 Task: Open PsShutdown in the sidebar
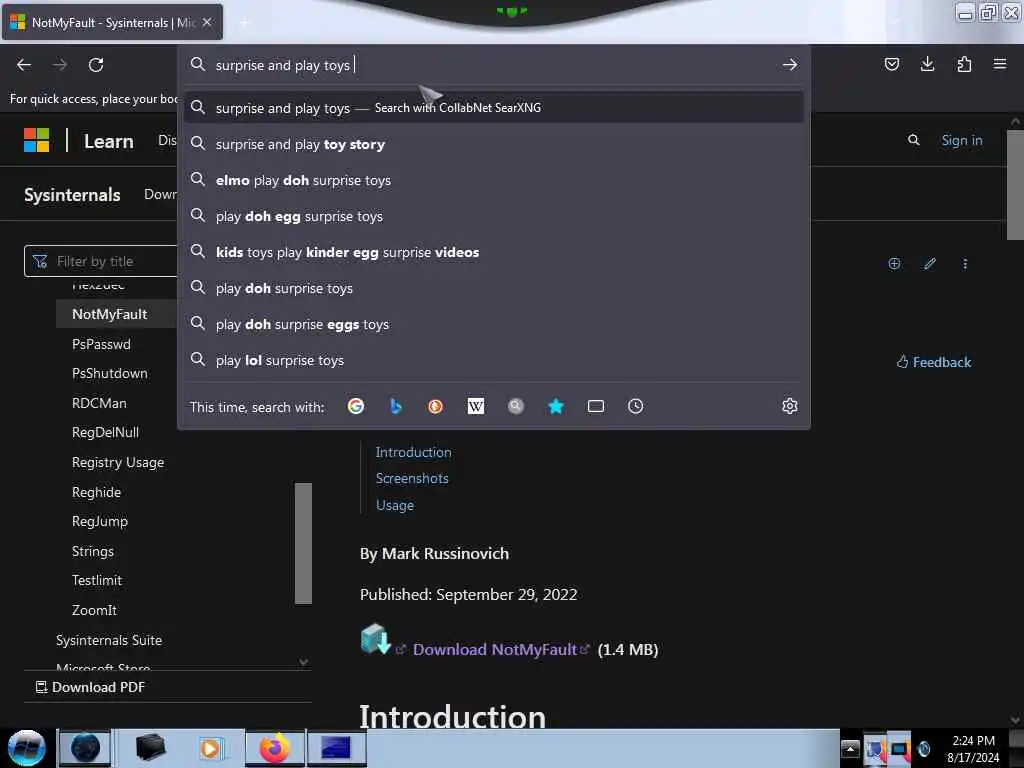point(110,373)
